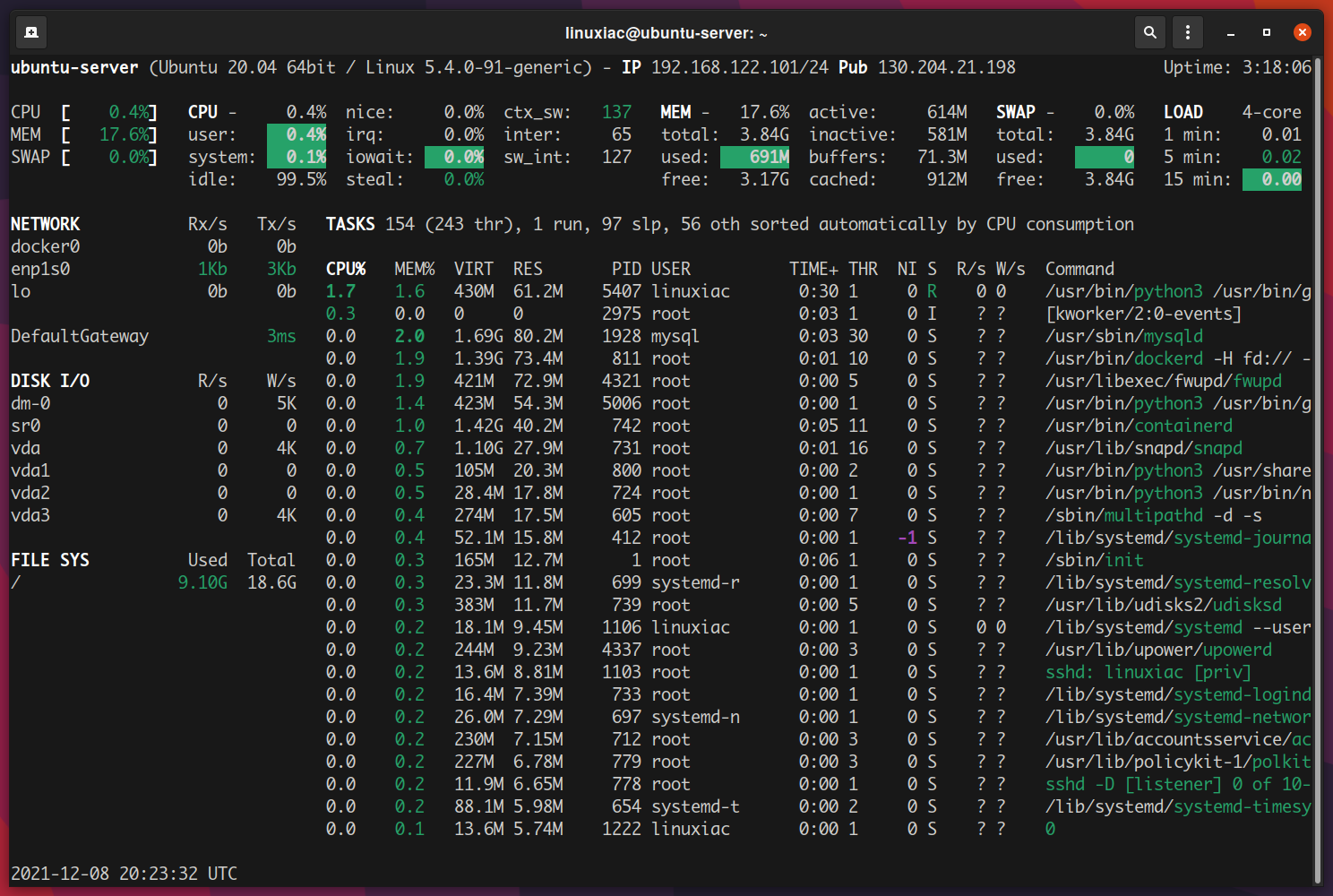Open the terminal search tool
Viewport: 1333px width, 896px height.
point(1150,32)
